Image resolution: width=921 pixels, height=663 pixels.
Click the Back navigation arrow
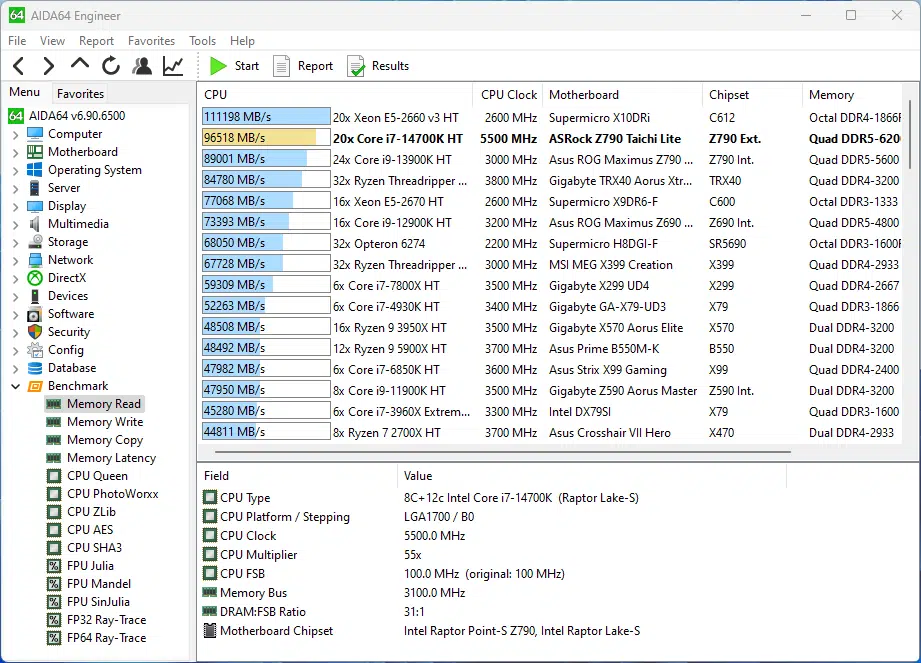[x=18, y=66]
